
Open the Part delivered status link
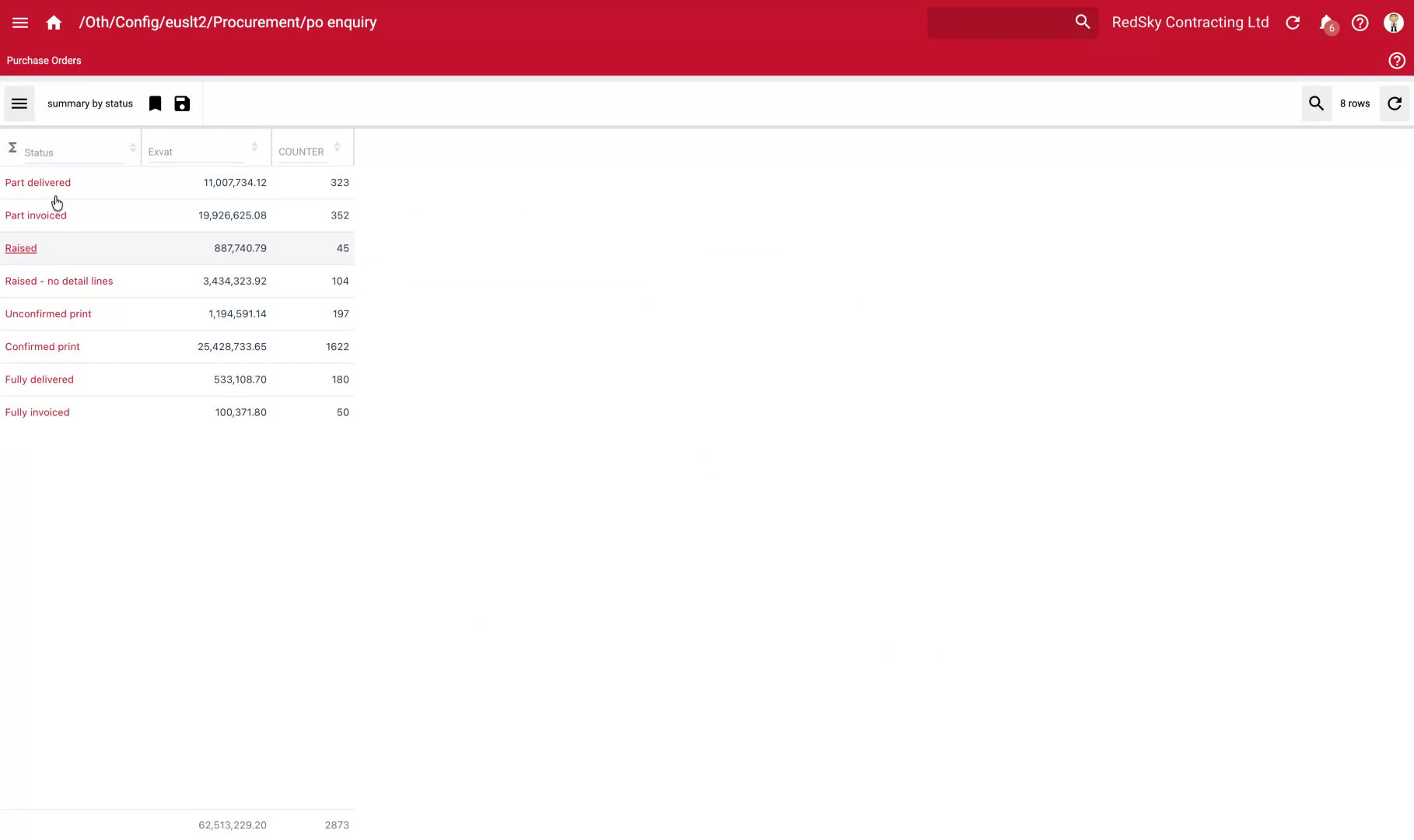point(37,182)
